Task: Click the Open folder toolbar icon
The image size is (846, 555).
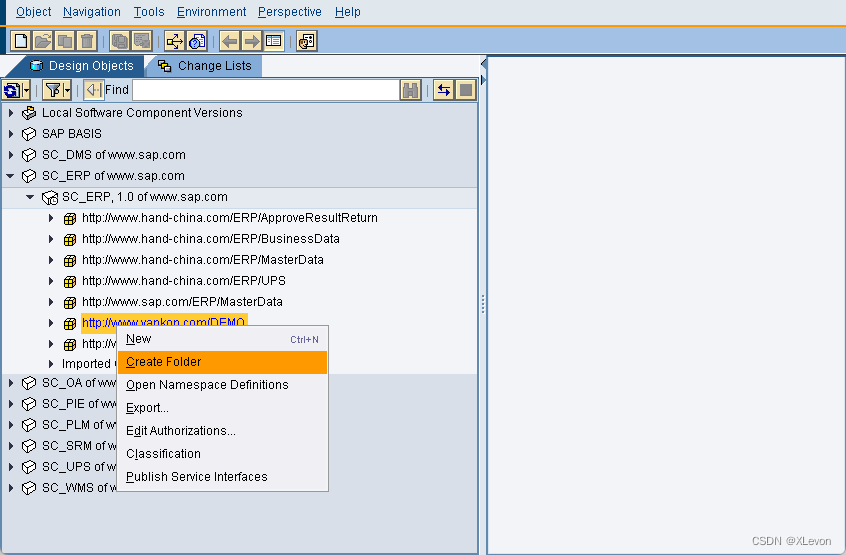Action: [x=43, y=41]
